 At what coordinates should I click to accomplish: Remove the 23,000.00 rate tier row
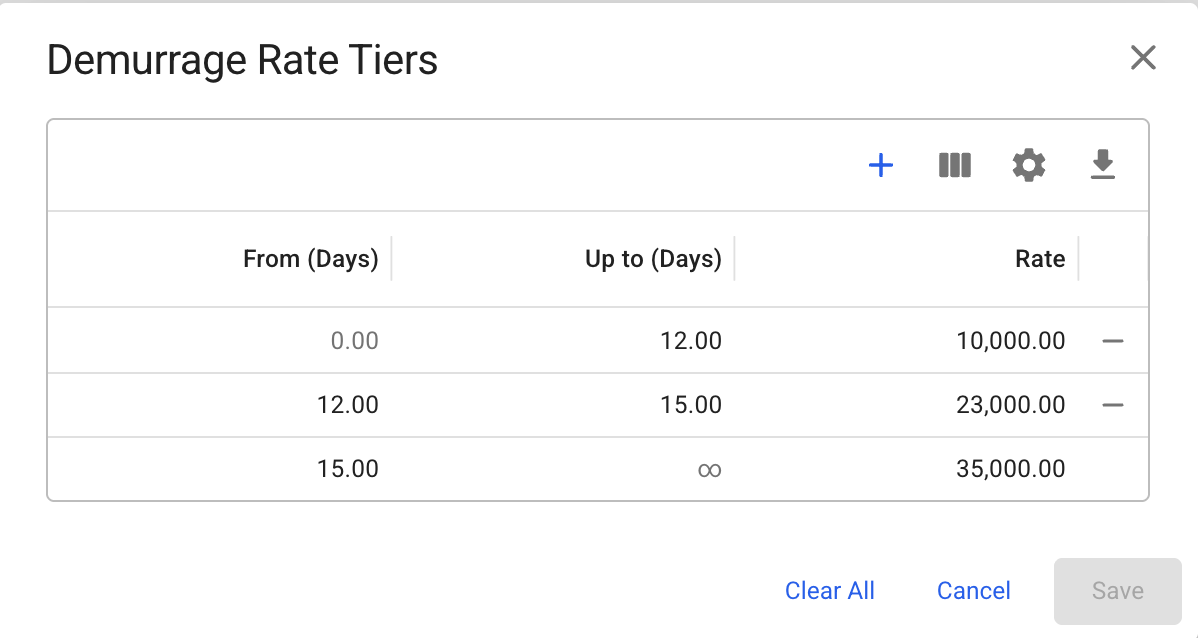(1112, 405)
